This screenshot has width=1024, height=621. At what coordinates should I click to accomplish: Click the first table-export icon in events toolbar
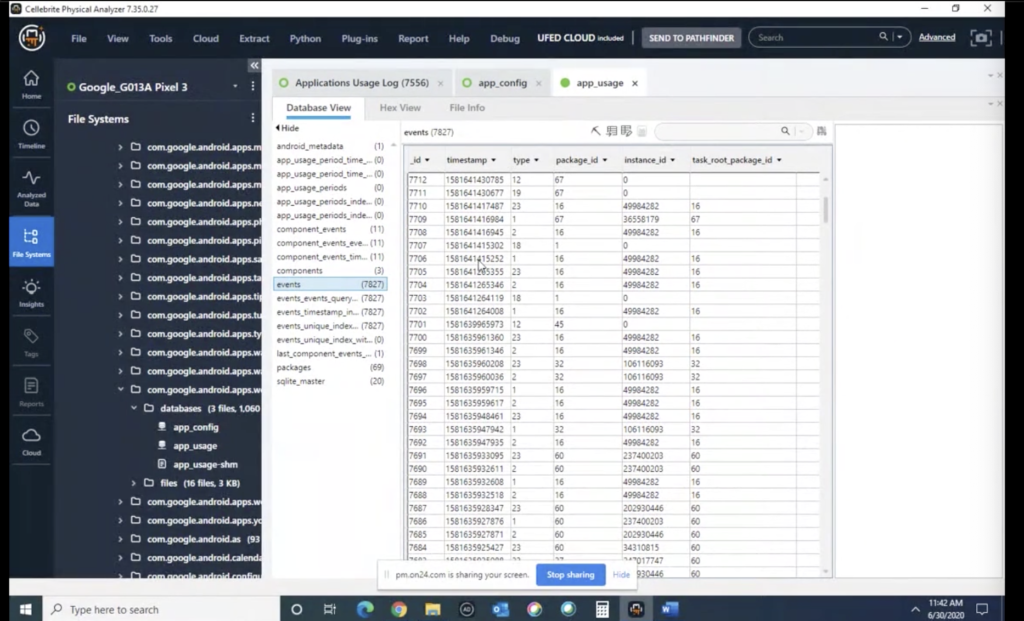(611, 131)
